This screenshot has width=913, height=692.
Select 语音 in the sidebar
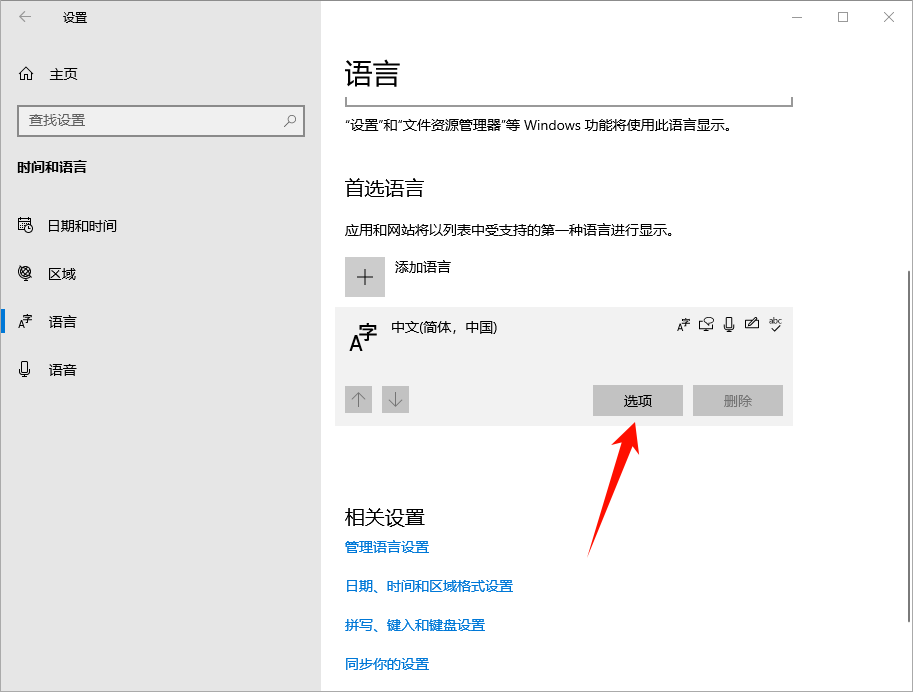coord(62,370)
